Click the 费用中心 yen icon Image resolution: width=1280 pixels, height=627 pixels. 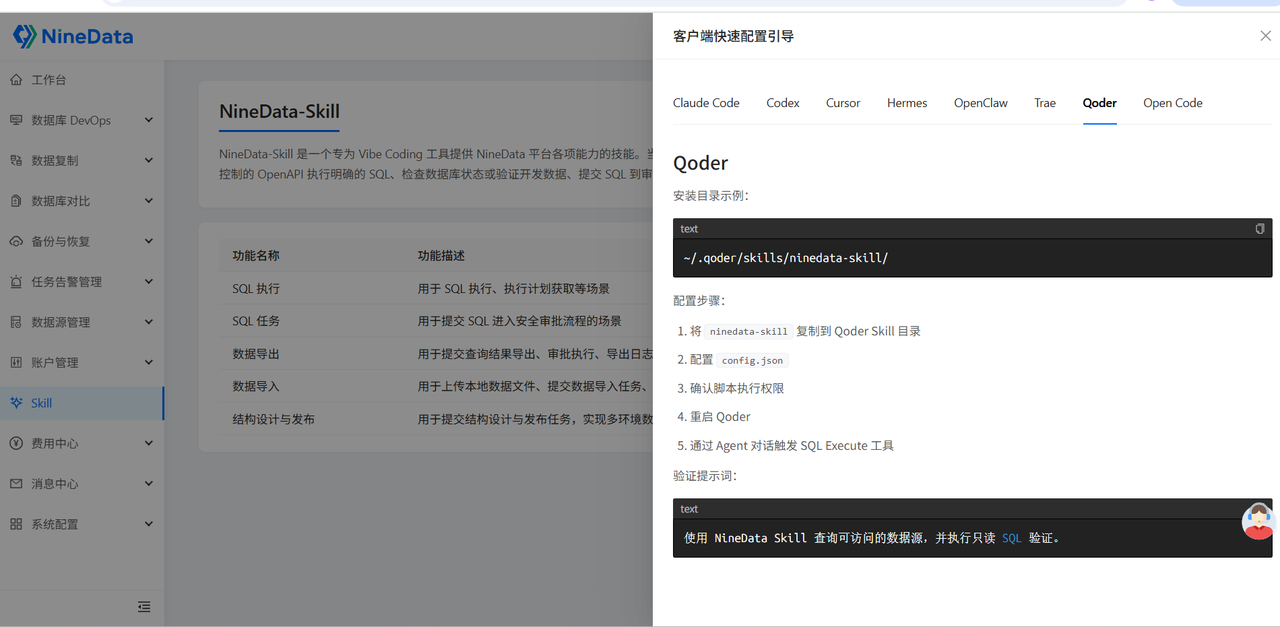pyautogui.click(x=16, y=443)
